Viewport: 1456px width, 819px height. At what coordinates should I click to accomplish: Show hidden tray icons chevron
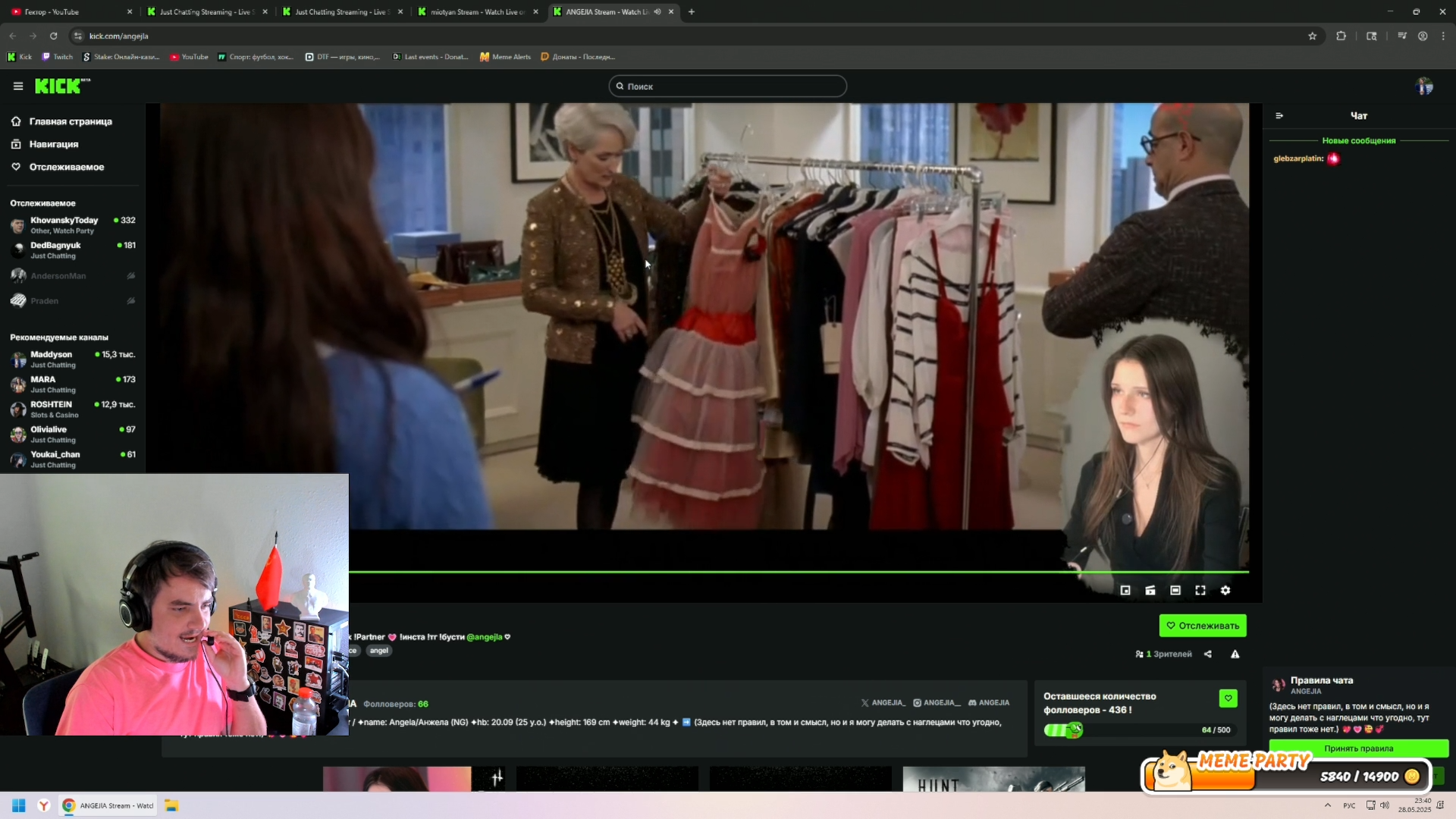[1327, 805]
